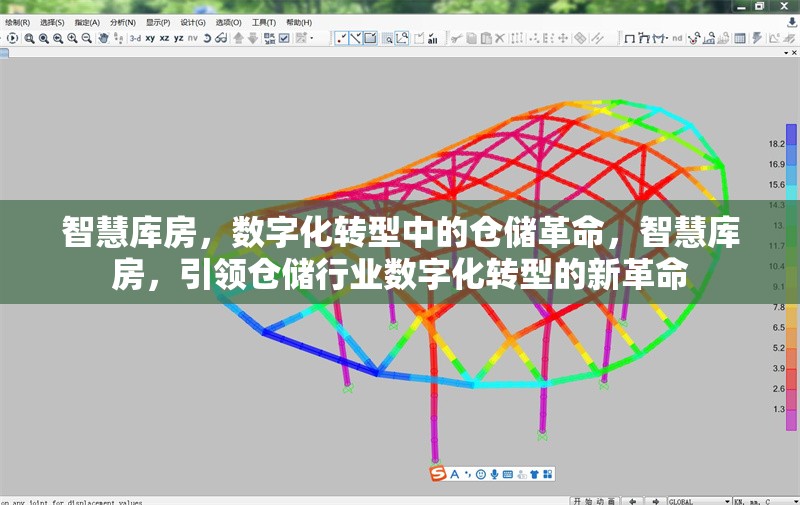Switch to yz plane view
The height and width of the screenshot is (505, 800).
pyautogui.click(x=179, y=38)
